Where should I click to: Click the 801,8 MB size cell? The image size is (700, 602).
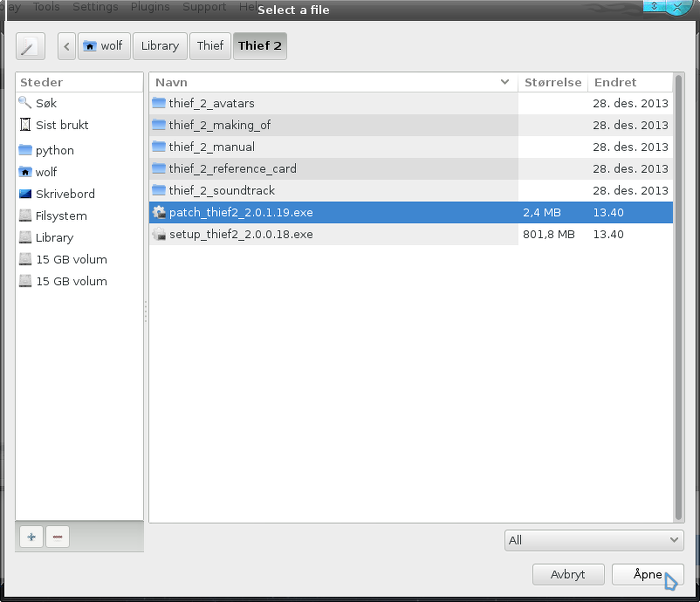tap(549, 234)
